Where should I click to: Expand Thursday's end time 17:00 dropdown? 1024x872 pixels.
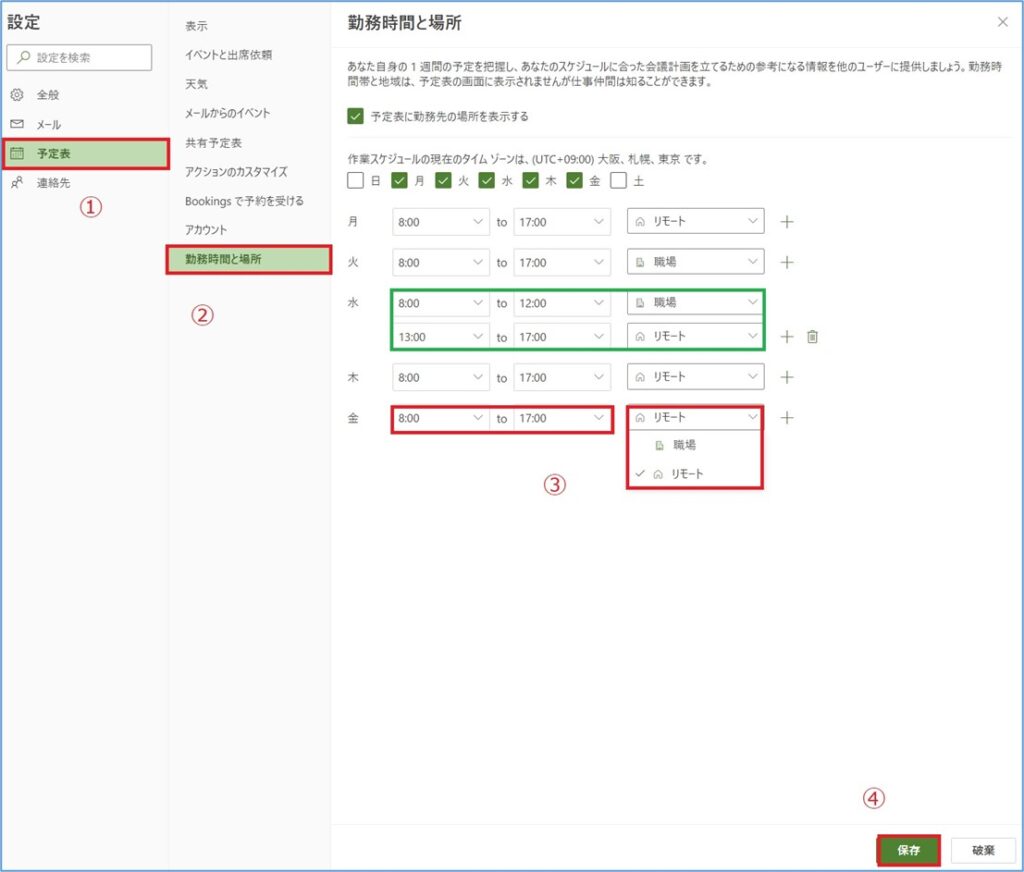(x=561, y=378)
